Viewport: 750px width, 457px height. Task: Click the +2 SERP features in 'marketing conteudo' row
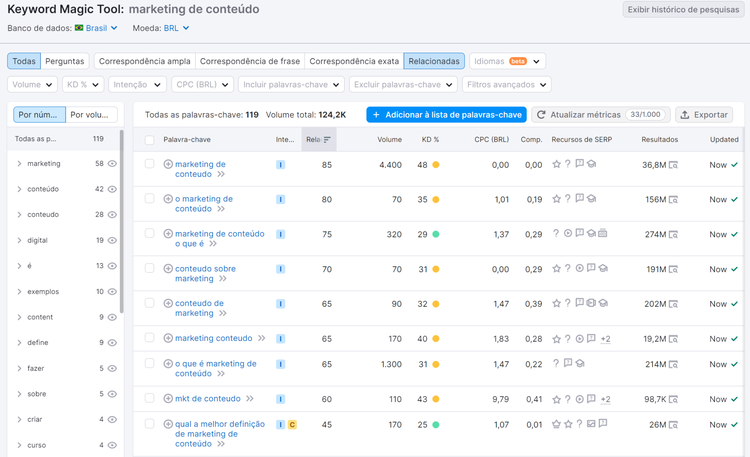(606, 339)
